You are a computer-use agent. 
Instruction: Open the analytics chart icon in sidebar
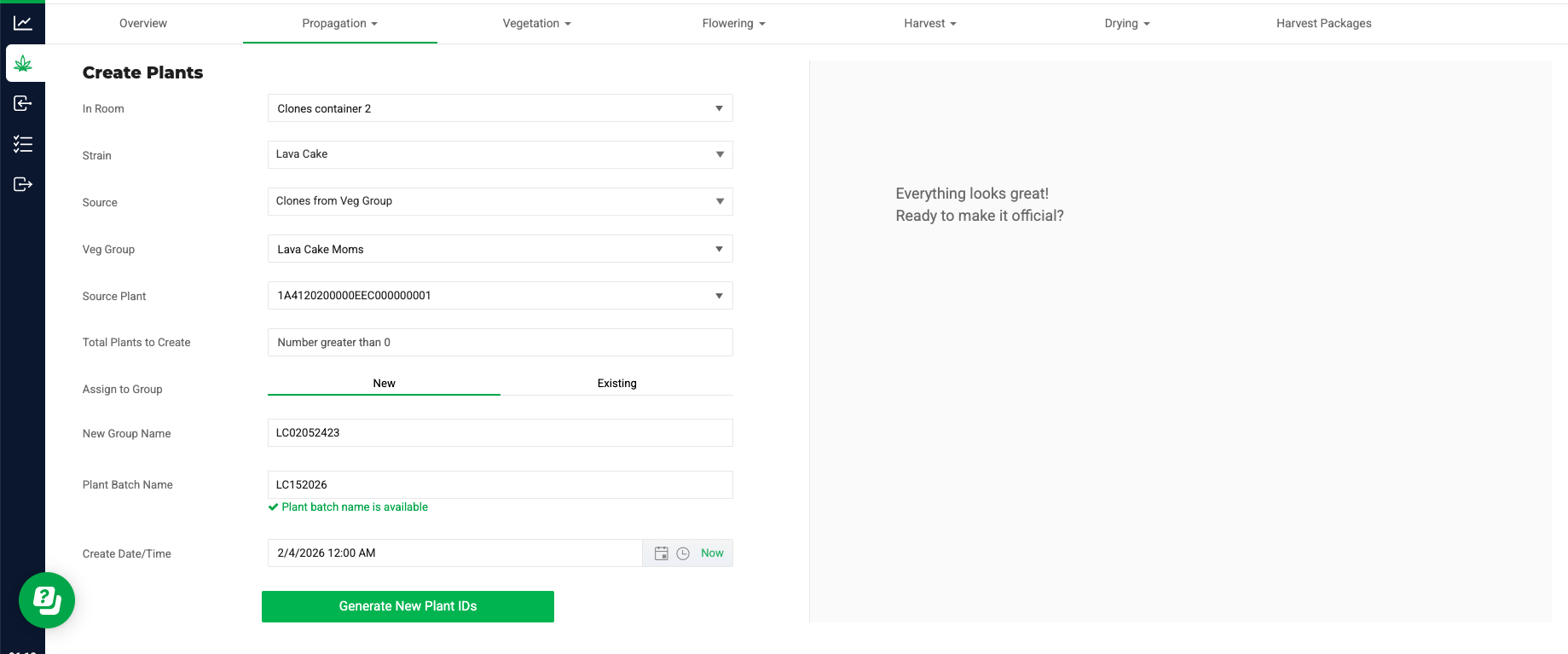23,23
